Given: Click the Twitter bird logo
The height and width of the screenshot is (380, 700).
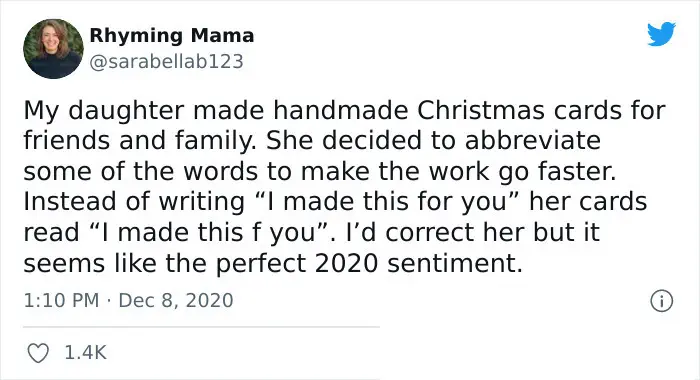Looking at the screenshot, I should click(661, 33).
